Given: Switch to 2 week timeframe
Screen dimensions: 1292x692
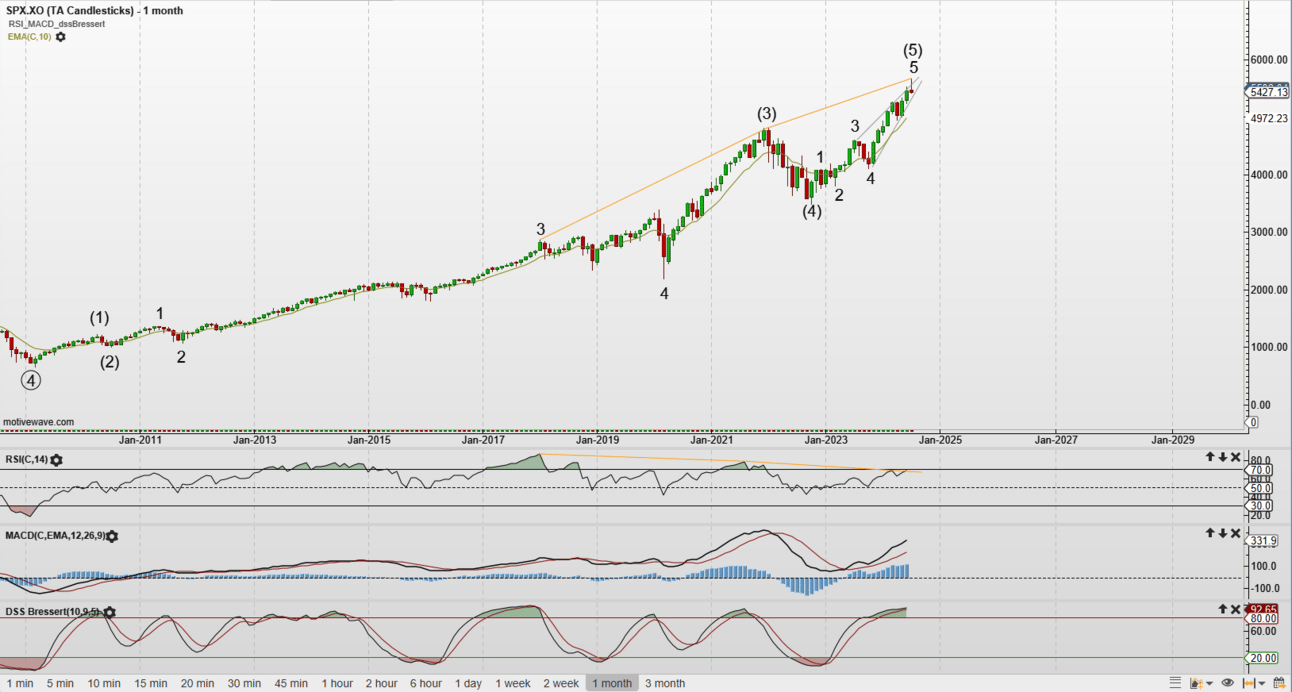Looking at the screenshot, I should tap(561, 683).
